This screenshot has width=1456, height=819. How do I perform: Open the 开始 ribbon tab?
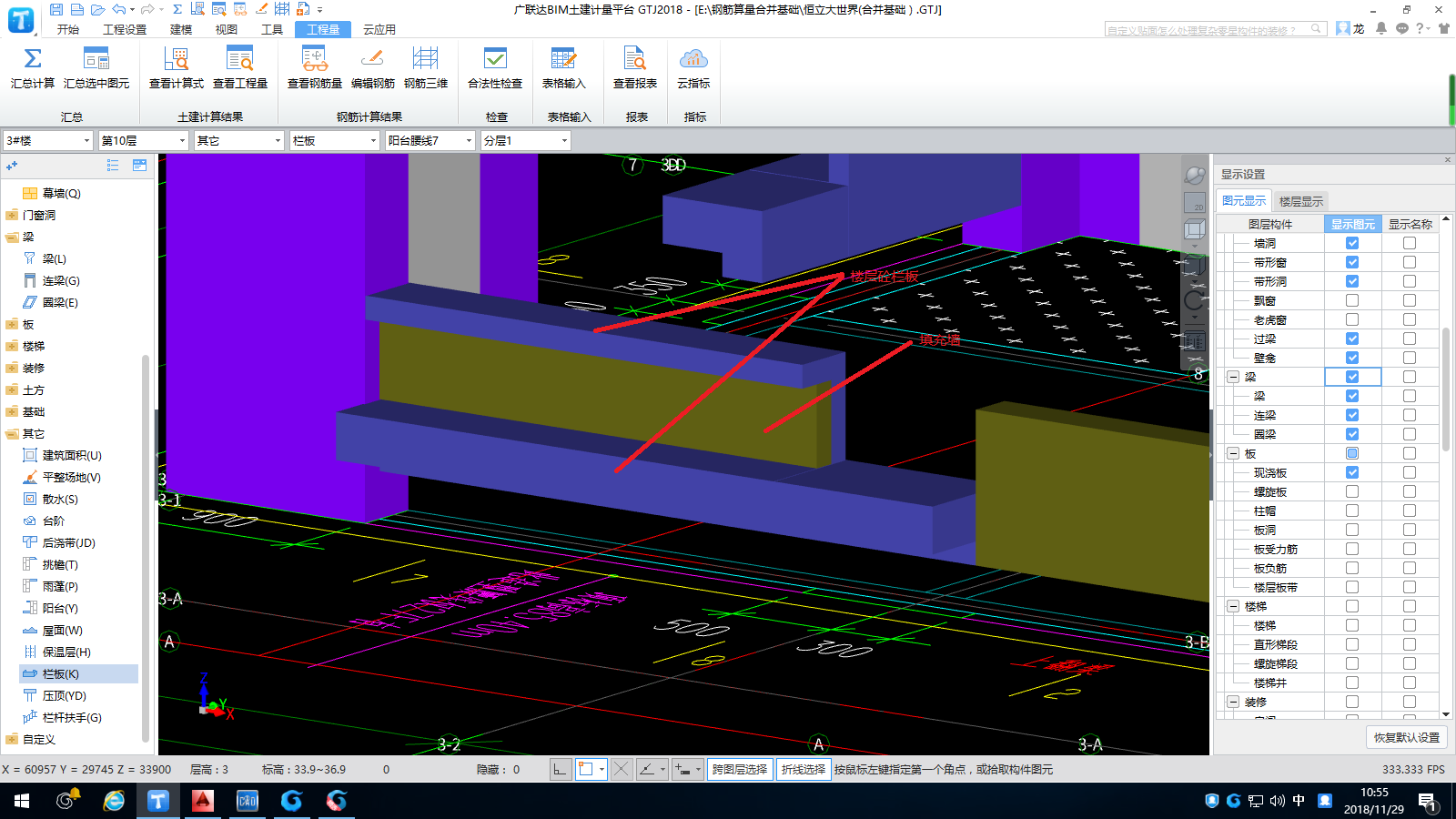pyautogui.click(x=68, y=29)
